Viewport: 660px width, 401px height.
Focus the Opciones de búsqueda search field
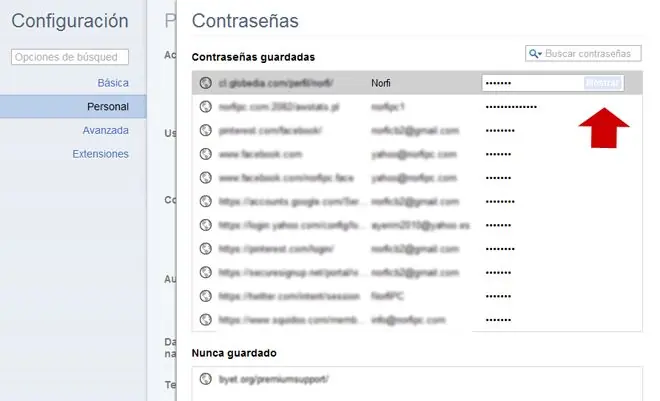point(71,58)
